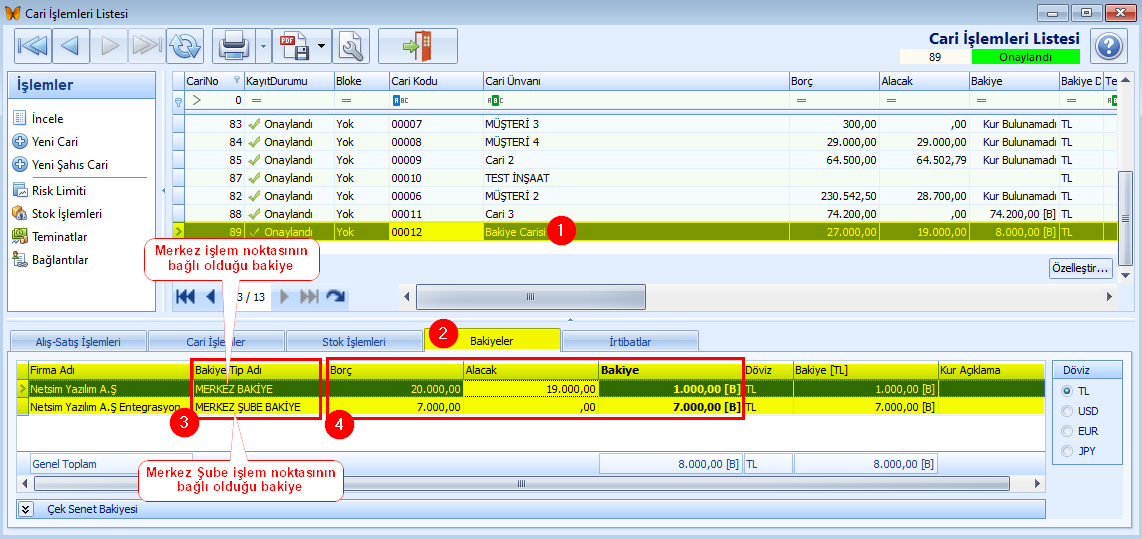Switch to the İrtibatlar tab
The width and height of the screenshot is (1142, 539).
coord(630,341)
